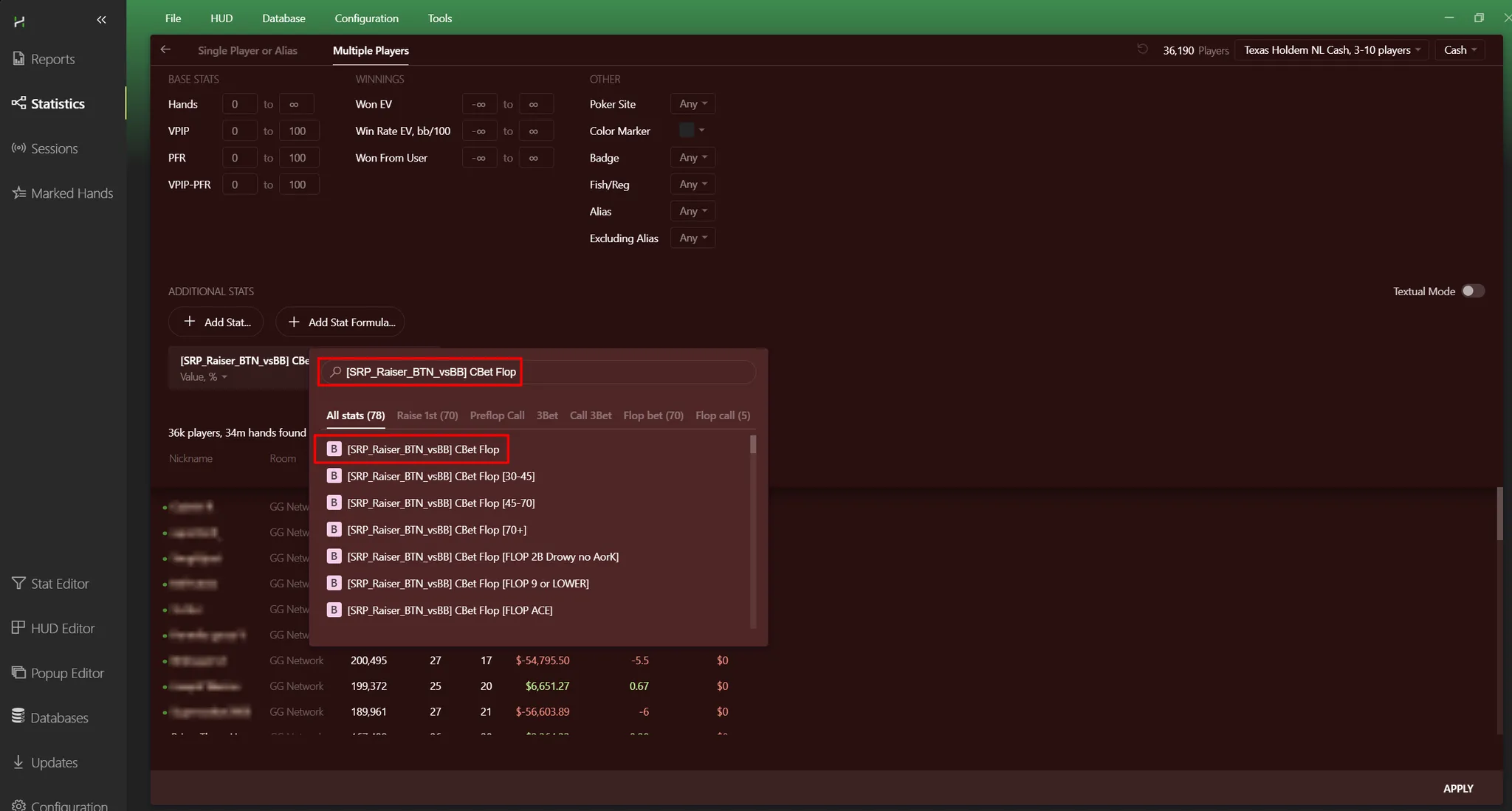Open the Database menu

point(283,18)
